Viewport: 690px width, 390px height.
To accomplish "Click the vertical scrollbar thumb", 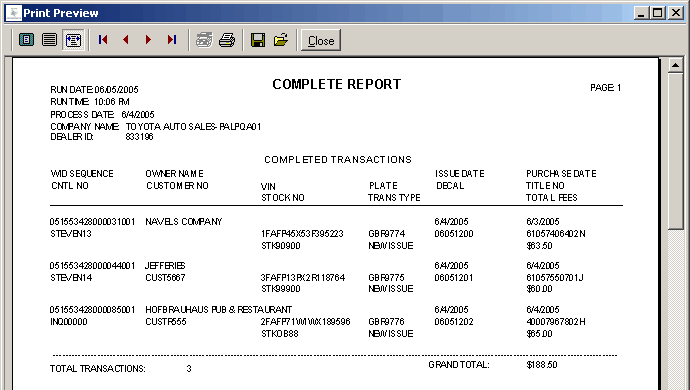I will [x=675, y=151].
